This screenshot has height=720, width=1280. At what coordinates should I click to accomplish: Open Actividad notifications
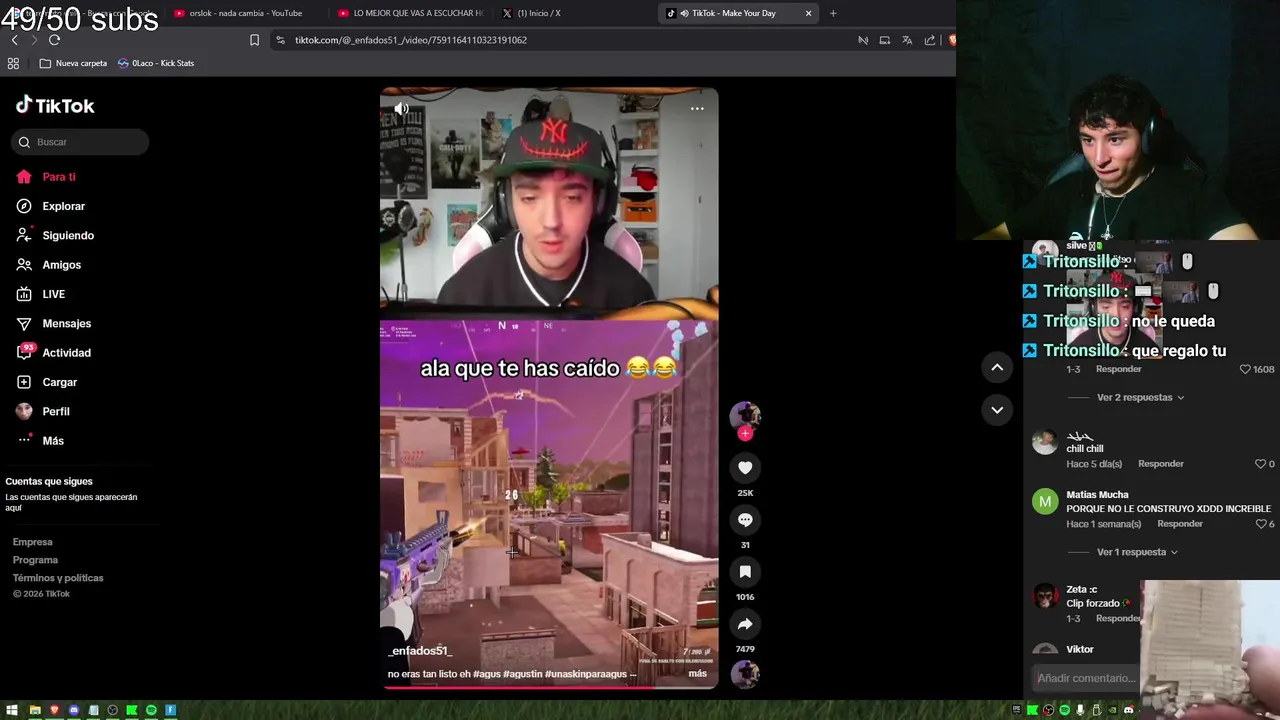(53, 353)
